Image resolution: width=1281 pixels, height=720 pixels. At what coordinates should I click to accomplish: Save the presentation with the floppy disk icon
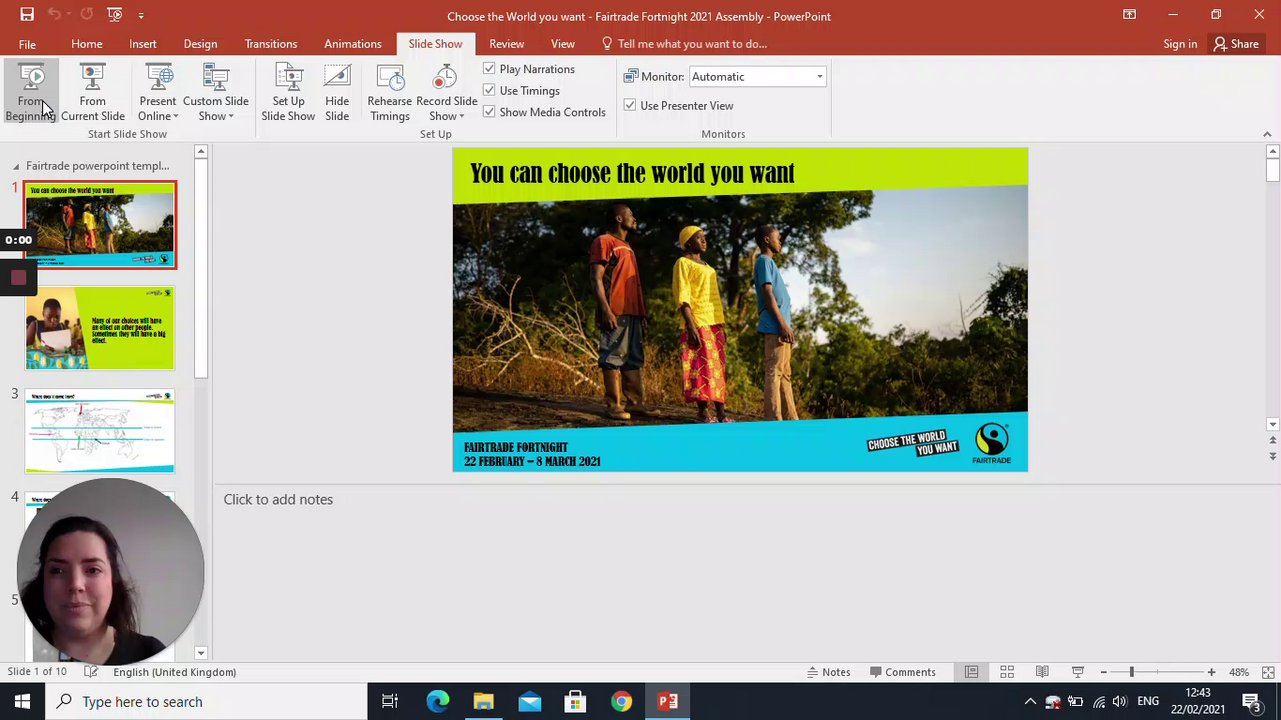coord(27,15)
